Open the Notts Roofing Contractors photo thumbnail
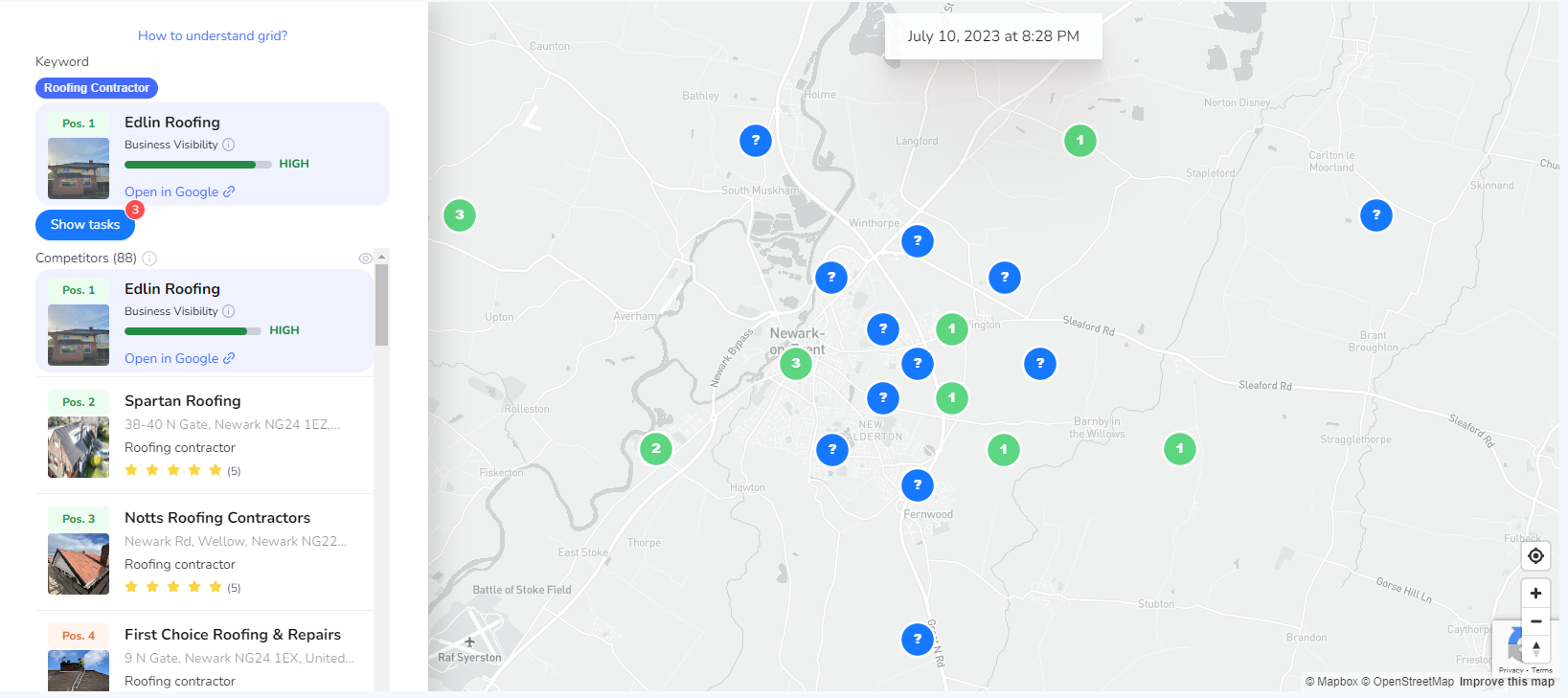This screenshot has height=698, width=1568. pos(79,564)
